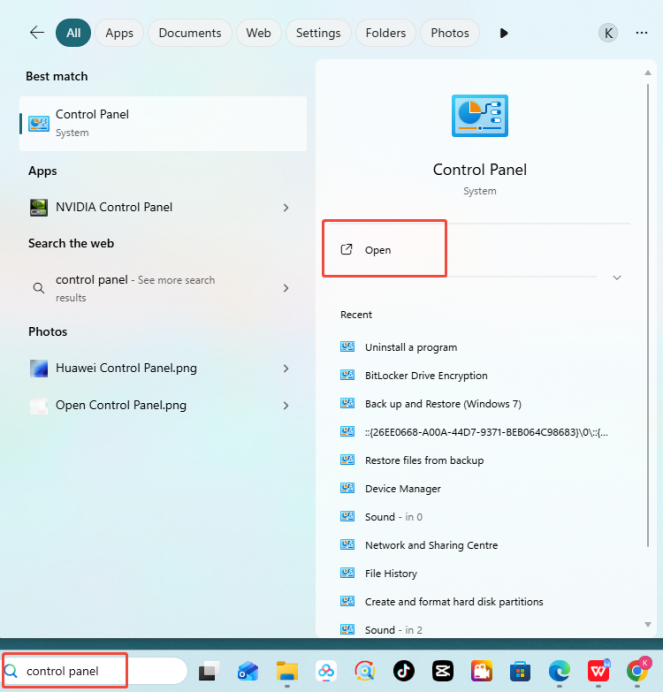663x692 pixels.
Task: Expand NVIDIA Control Panel result chevron
Action: [x=286, y=208]
